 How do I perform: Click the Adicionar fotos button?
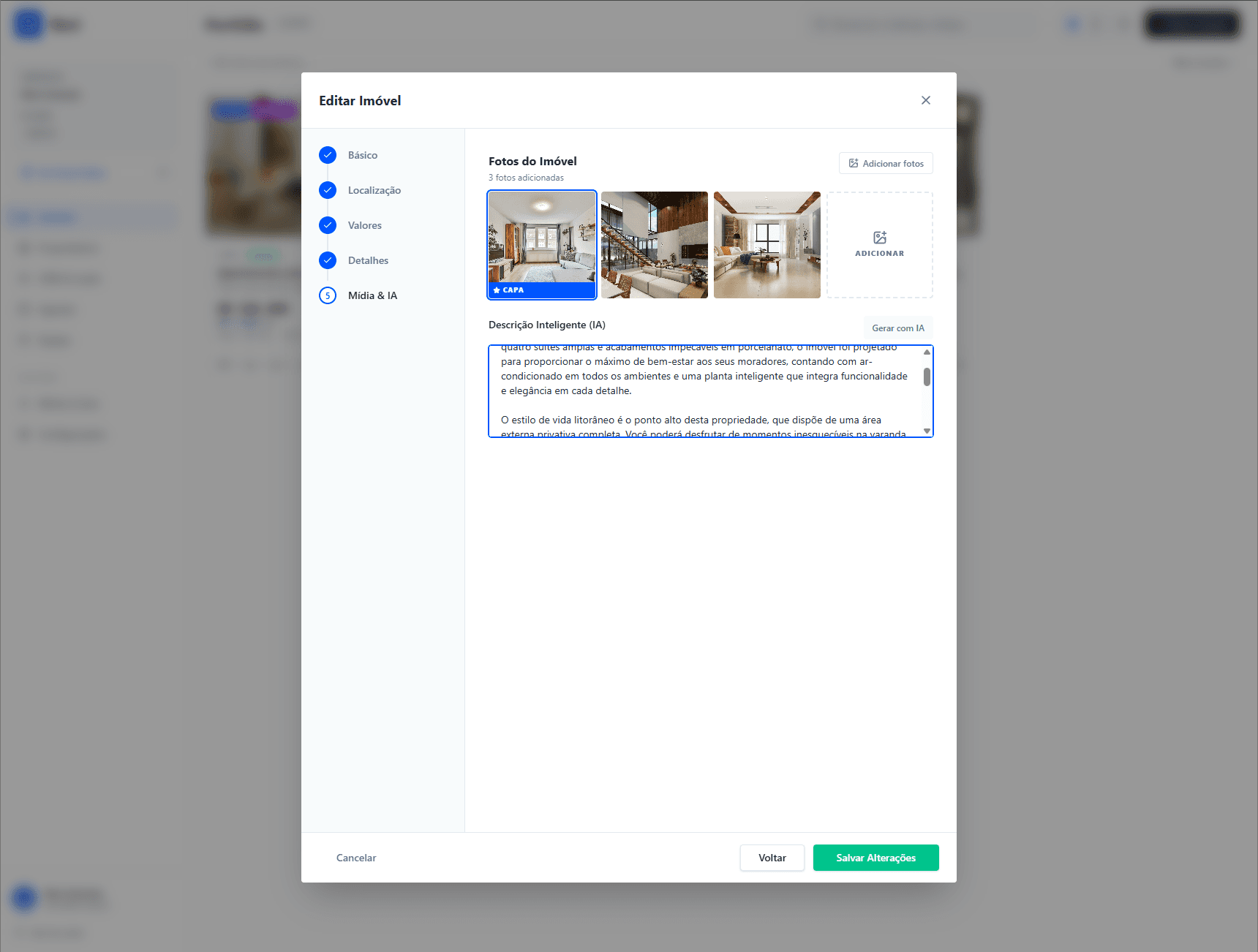885,163
